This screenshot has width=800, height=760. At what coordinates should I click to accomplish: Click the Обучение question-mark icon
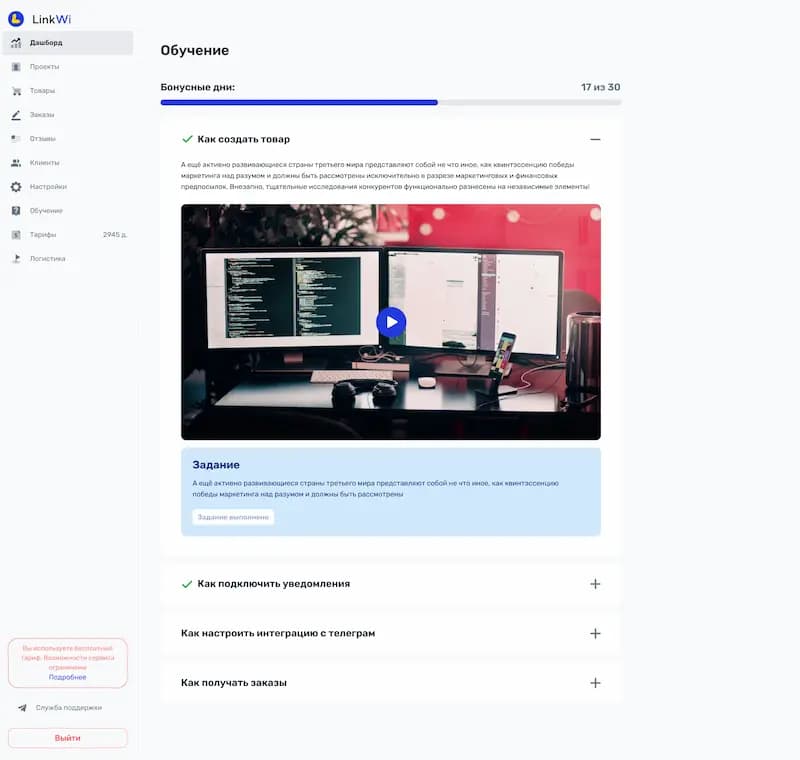[x=16, y=211]
